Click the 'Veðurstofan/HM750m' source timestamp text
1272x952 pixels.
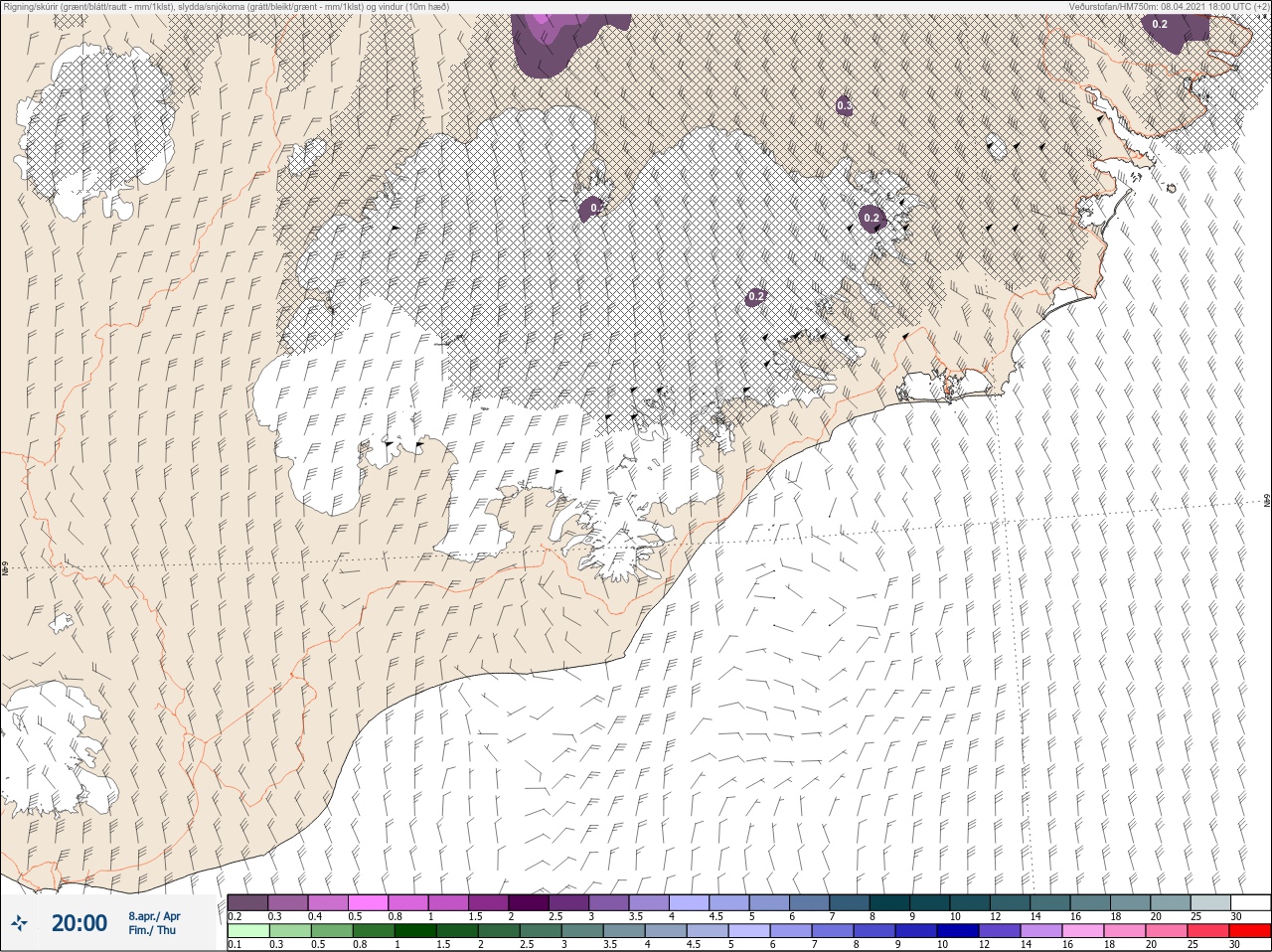(x=1169, y=6)
